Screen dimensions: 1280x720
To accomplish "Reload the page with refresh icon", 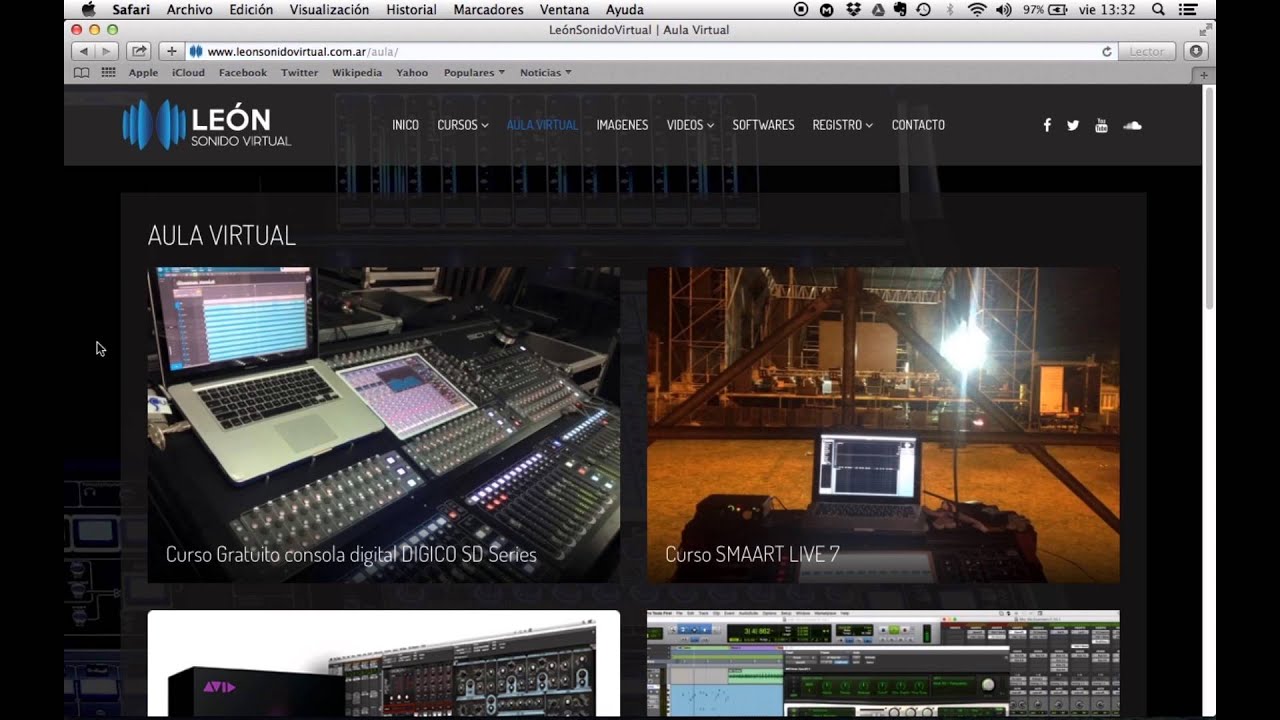I will pos(1107,51).
